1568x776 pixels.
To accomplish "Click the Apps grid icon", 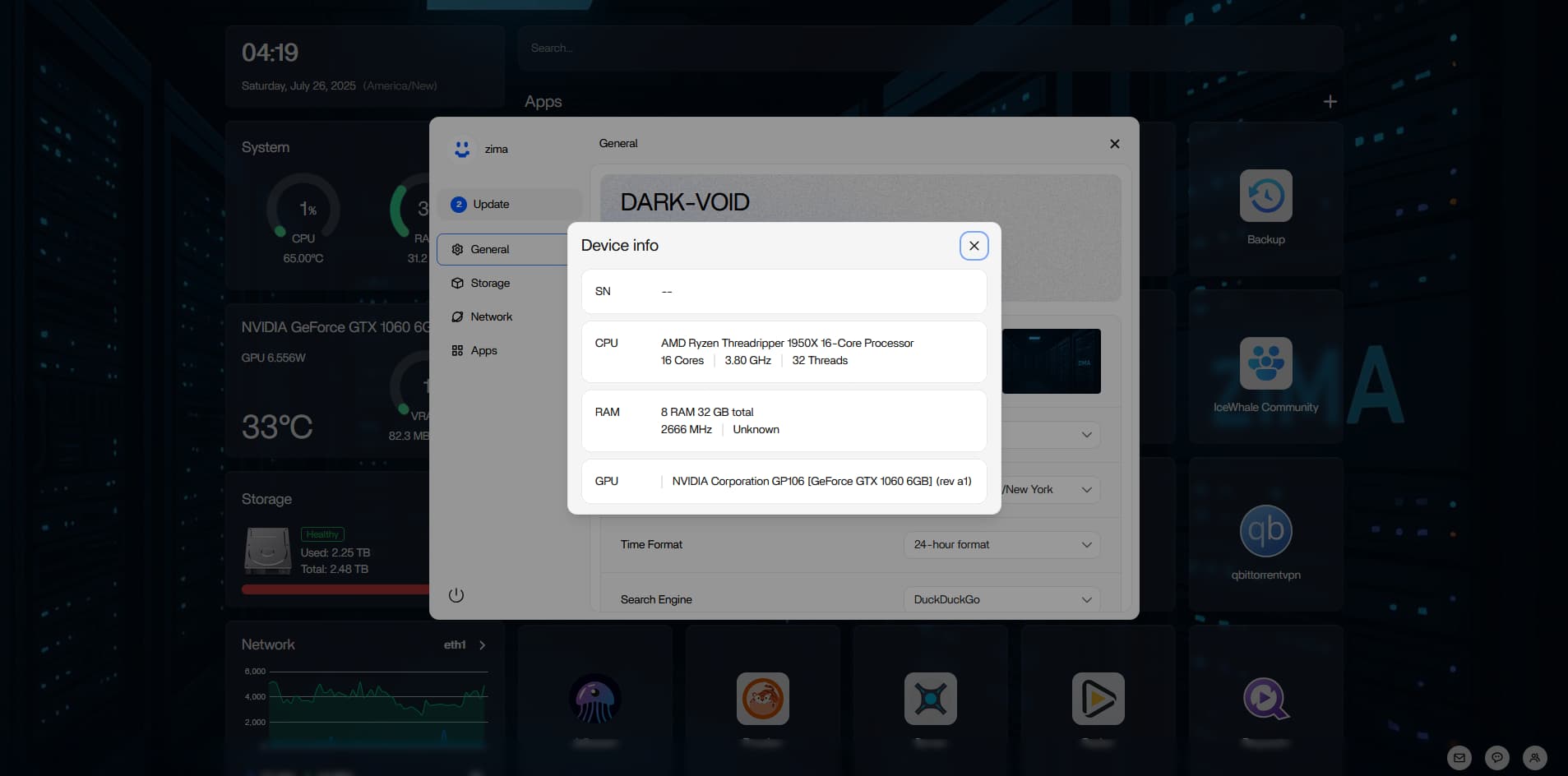I will pos(457,350).
